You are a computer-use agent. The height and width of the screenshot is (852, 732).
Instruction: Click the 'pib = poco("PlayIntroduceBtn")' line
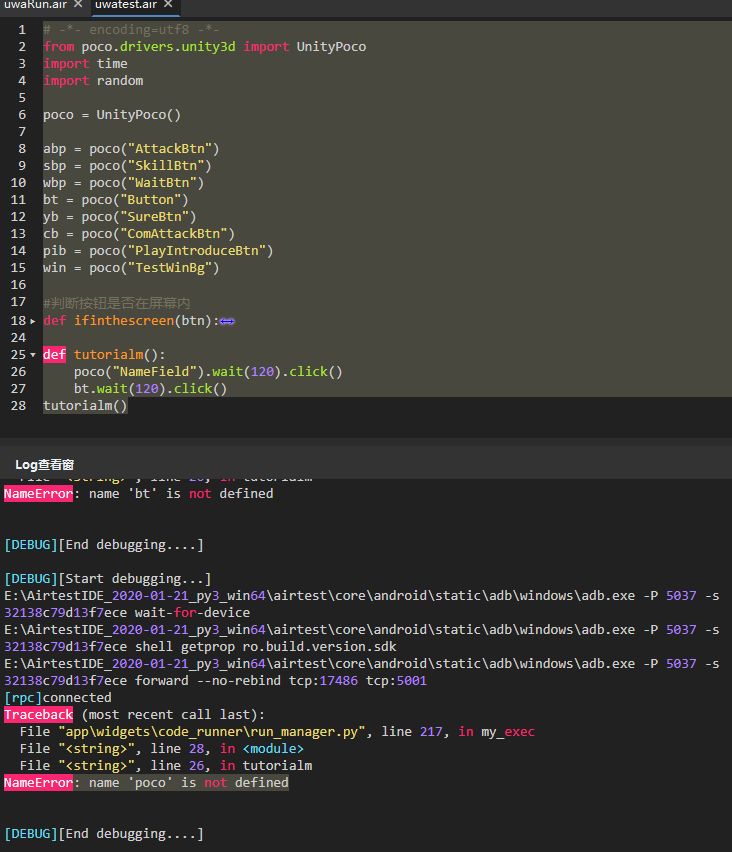158,250
